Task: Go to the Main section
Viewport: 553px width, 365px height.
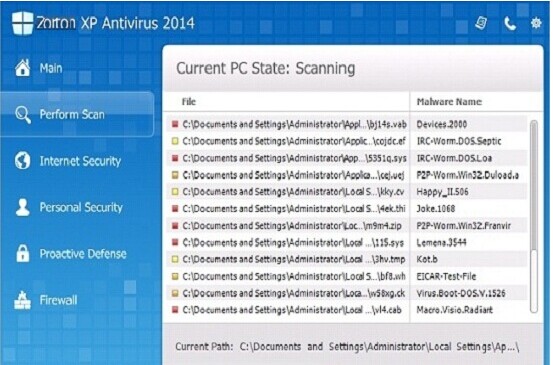Action: (51, 68)
